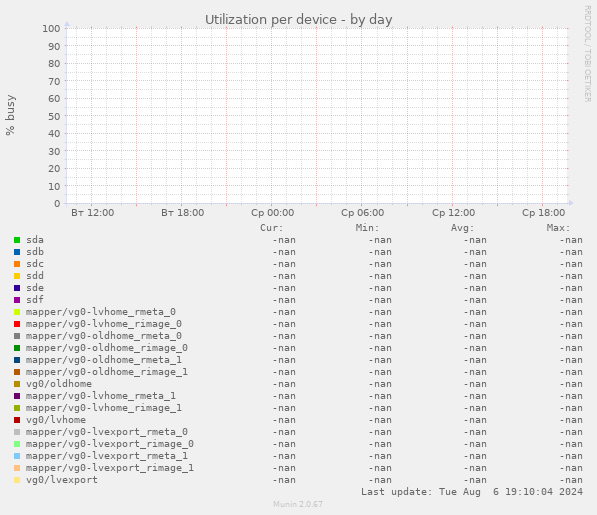
Task: Click the red lvhome_rimage_0 legend swatch
Action: pos(17,324)
